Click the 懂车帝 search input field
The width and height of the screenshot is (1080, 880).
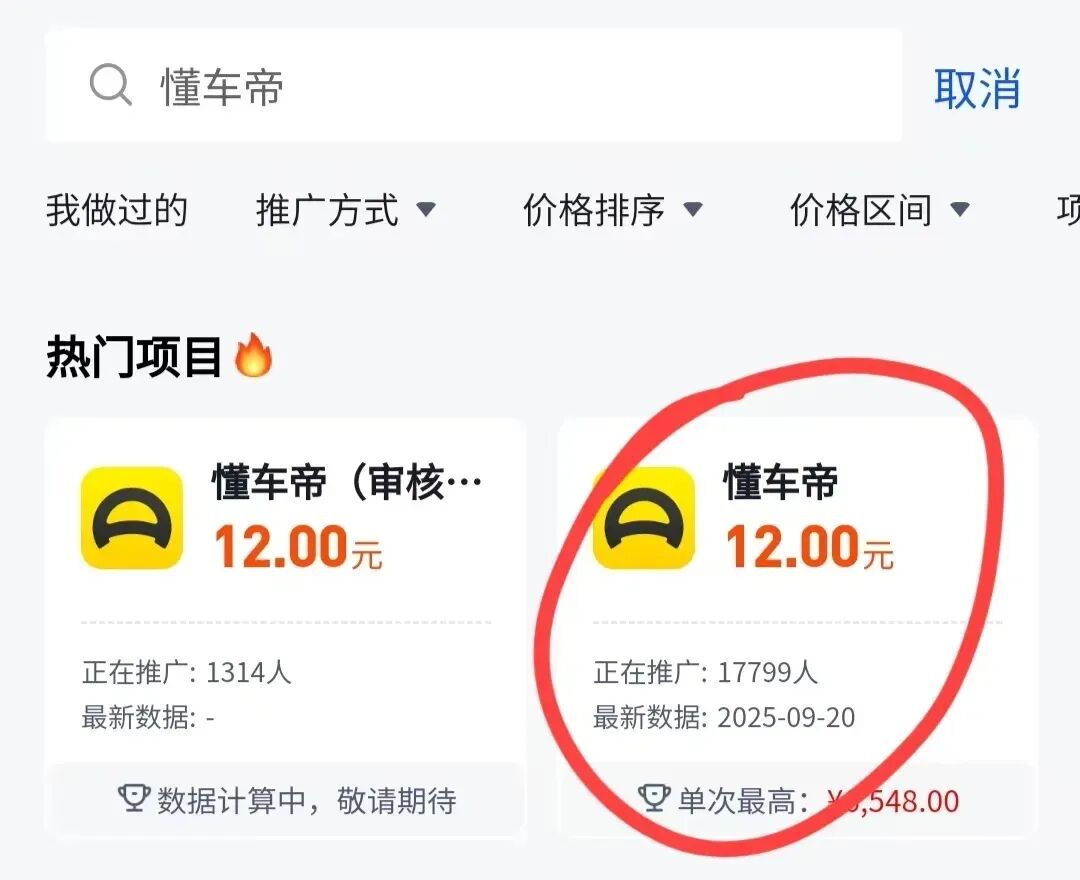point(500,86)
